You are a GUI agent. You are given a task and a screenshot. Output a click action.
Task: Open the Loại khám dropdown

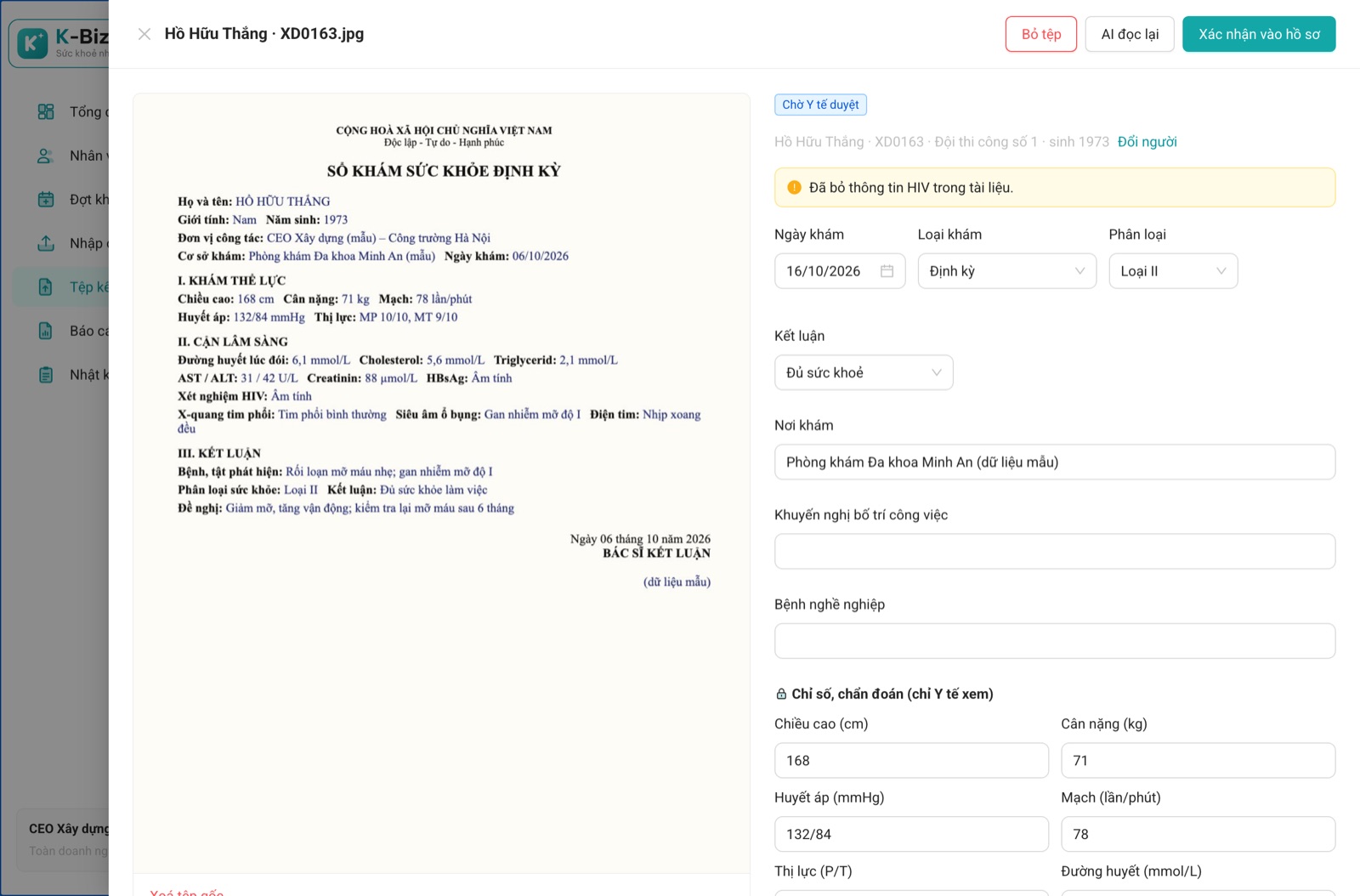[1007, 271]
